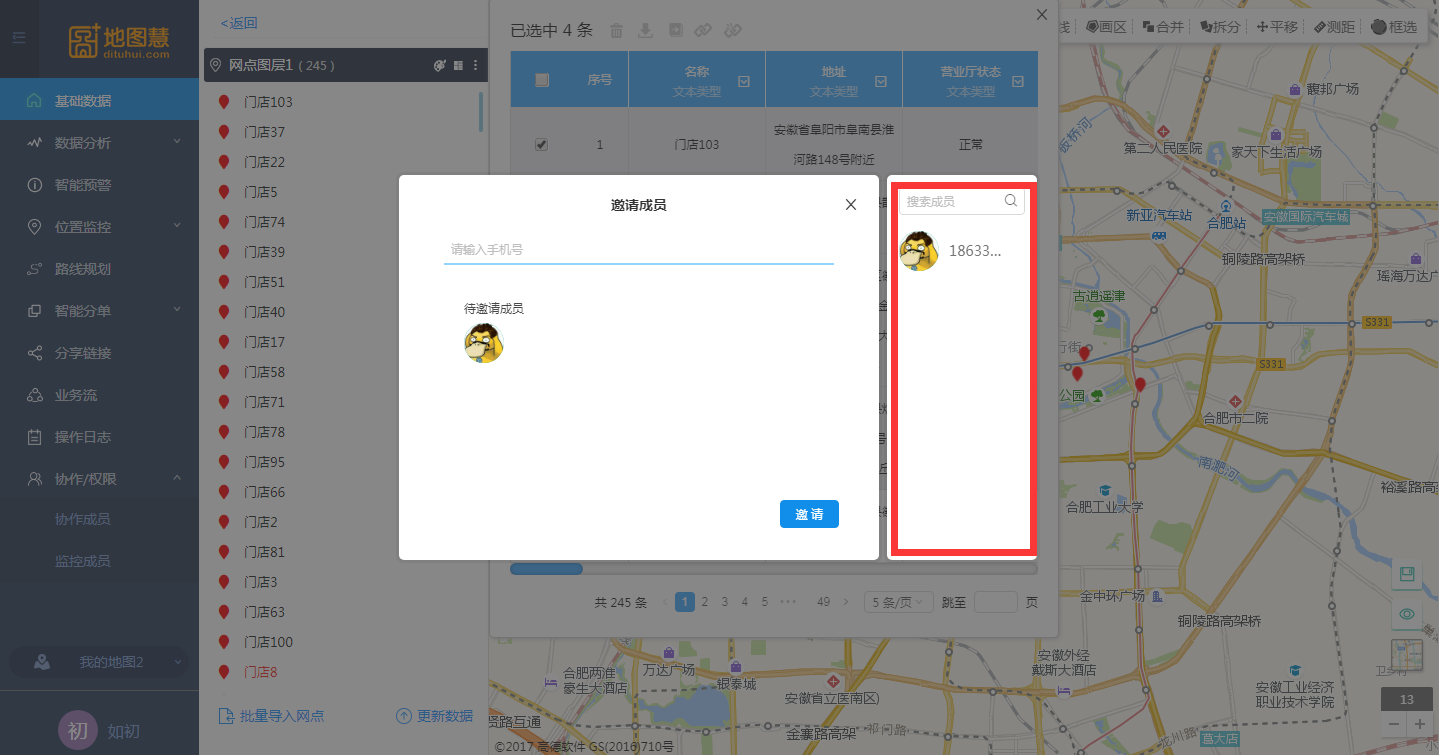Open 分享链接 in the sidebar
This screenshot has height=755, width=1439.
tap(99, 353)
